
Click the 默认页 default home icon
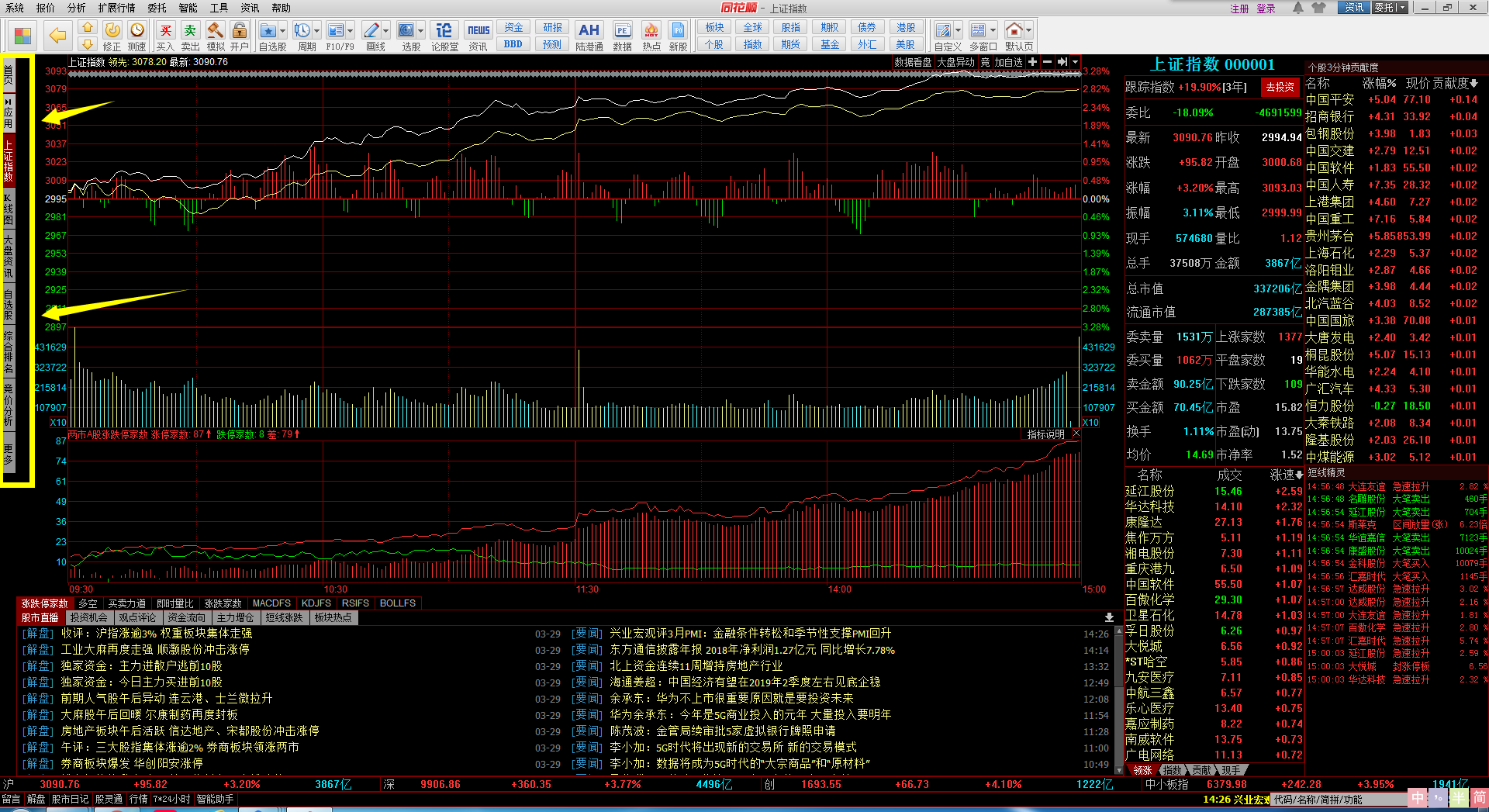1014,30
